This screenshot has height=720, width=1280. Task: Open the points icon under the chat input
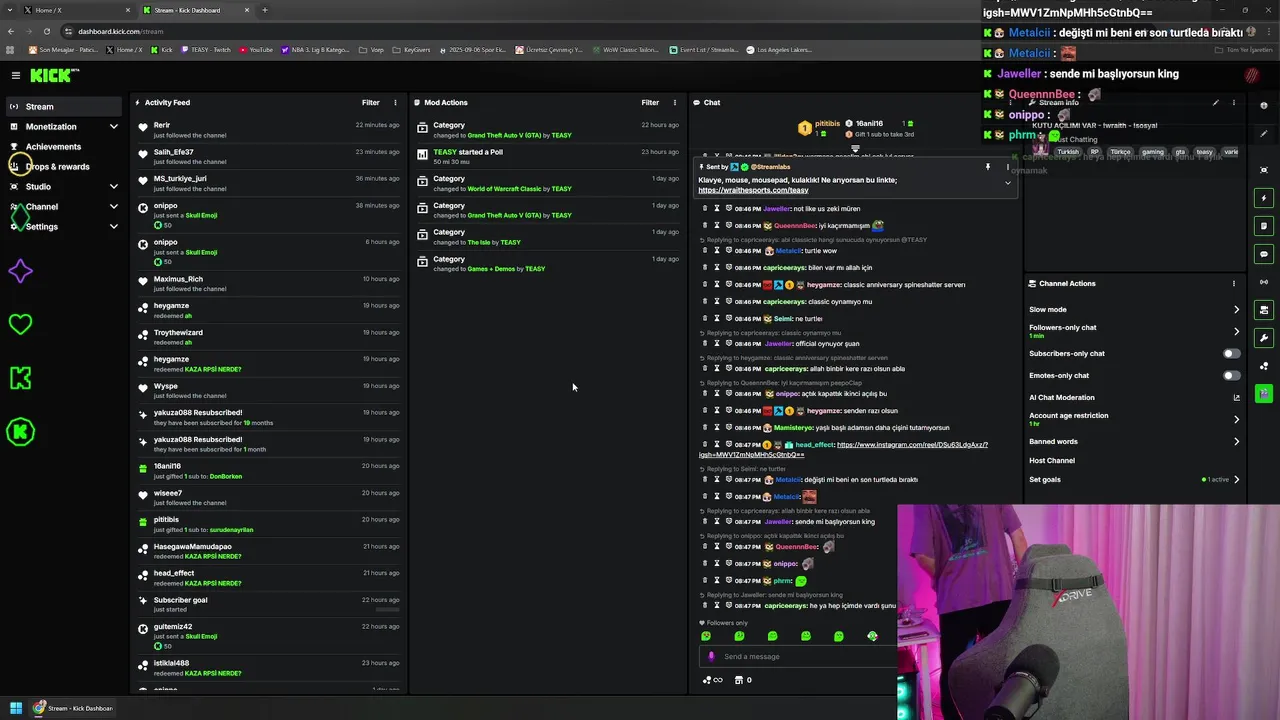(x=708, y=680)
